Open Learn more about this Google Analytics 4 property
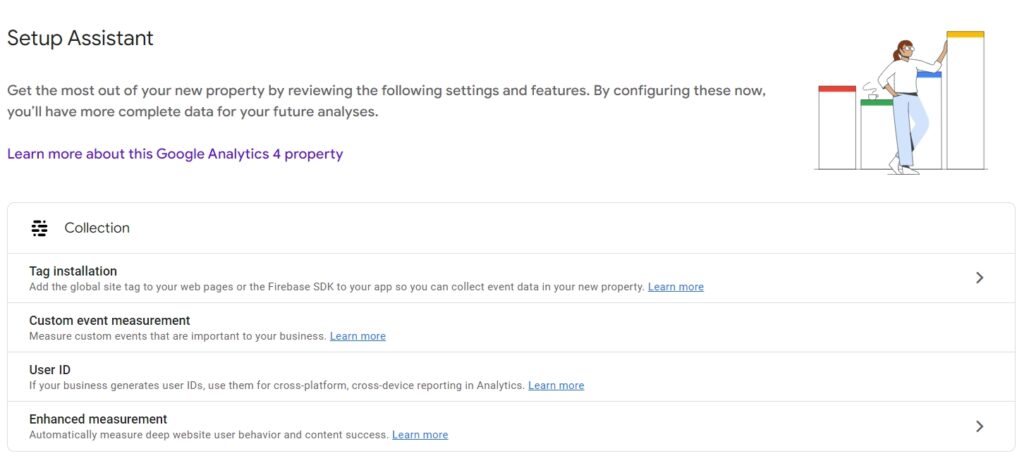Screen dimensions: 1024x463 click(175, 154)
